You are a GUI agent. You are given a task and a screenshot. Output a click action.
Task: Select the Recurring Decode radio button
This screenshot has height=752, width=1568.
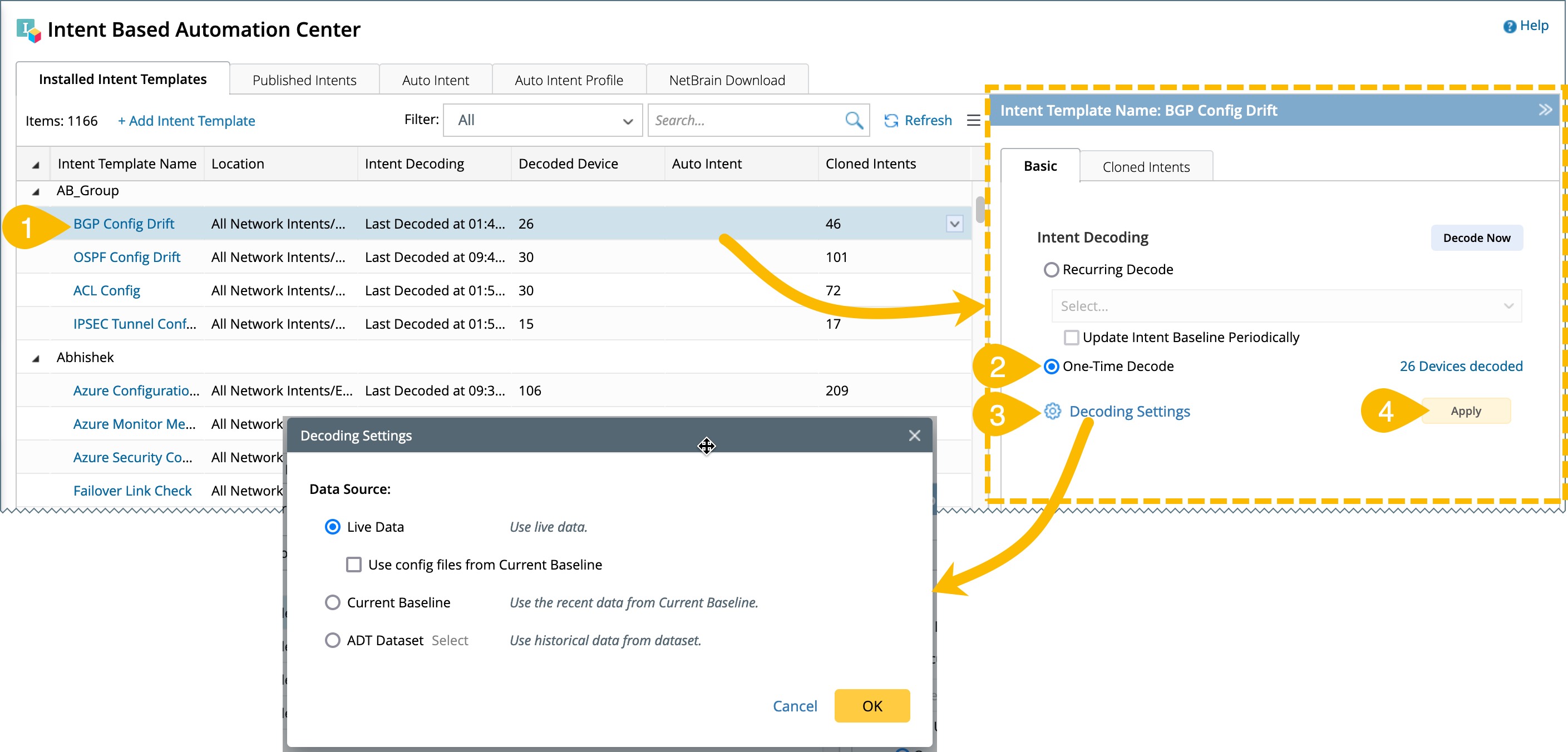(x=1051, y=270)
